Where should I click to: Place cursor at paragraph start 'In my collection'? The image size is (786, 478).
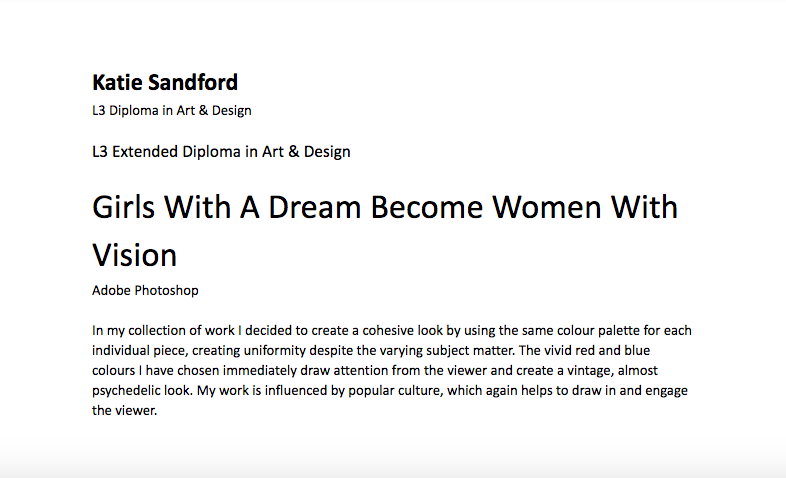(93, 331)
